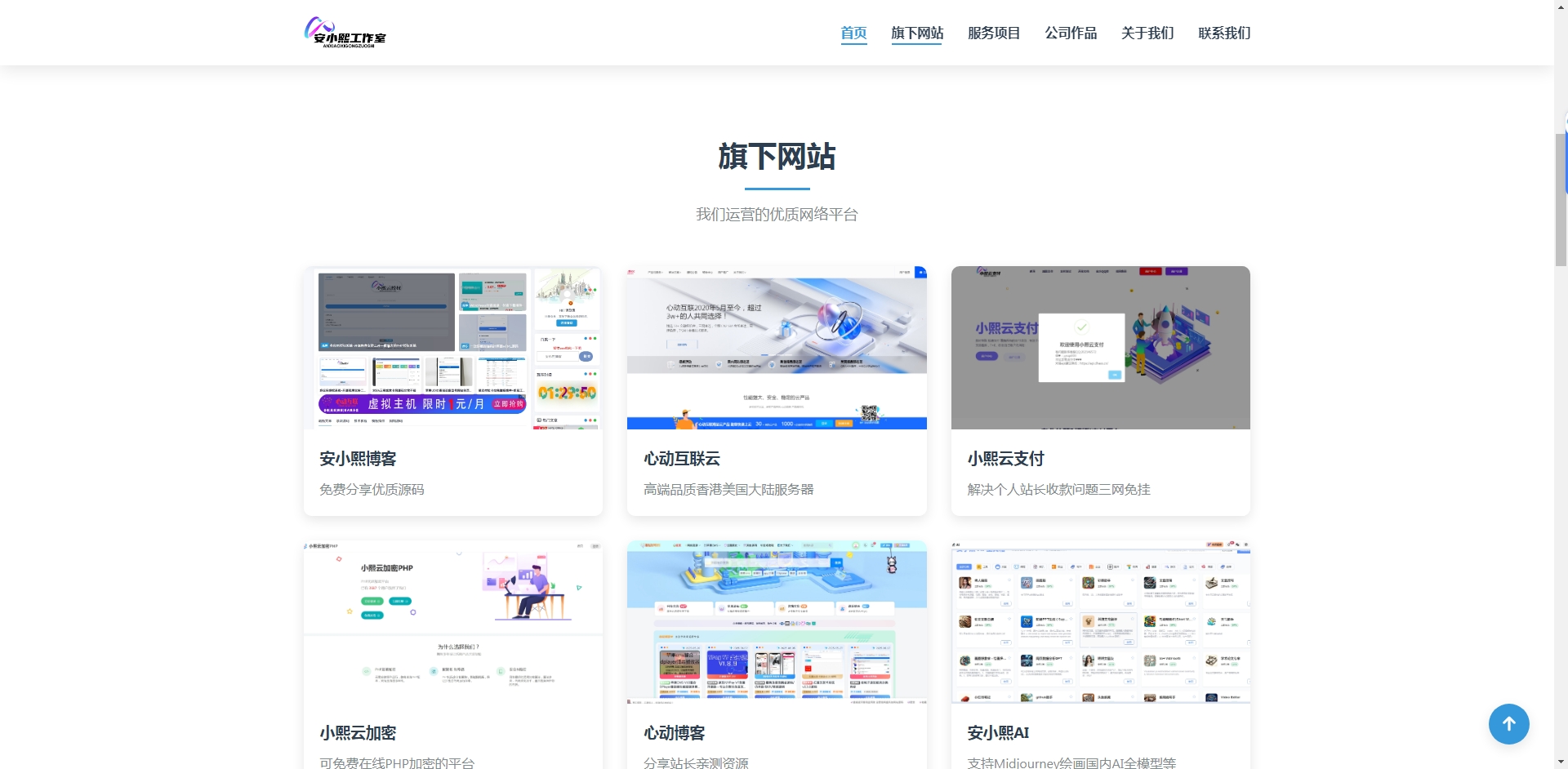Go to 服务项目 in navigation
Image resolution: width=1568 pixels, height=769 pixels.
tap(994, 33)
